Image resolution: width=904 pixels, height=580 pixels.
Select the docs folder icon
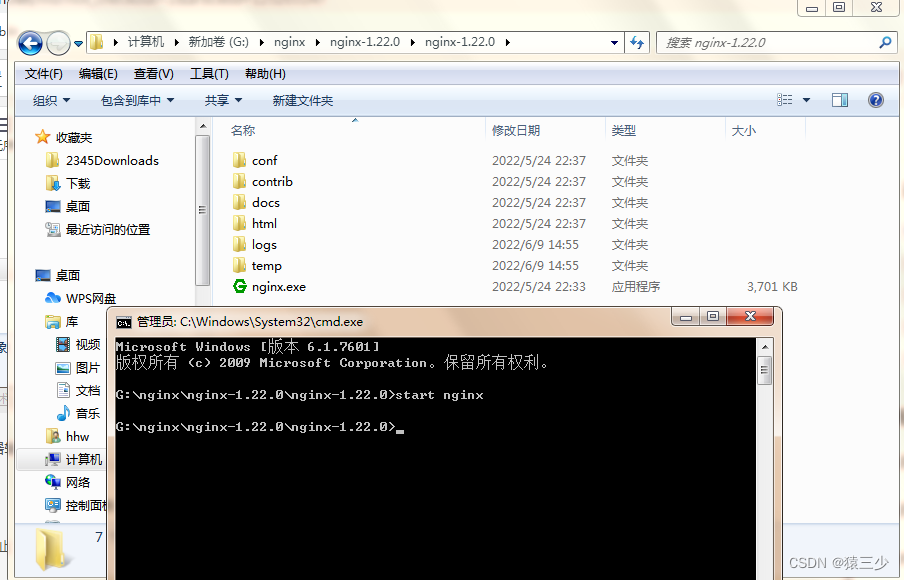(239, 202)
